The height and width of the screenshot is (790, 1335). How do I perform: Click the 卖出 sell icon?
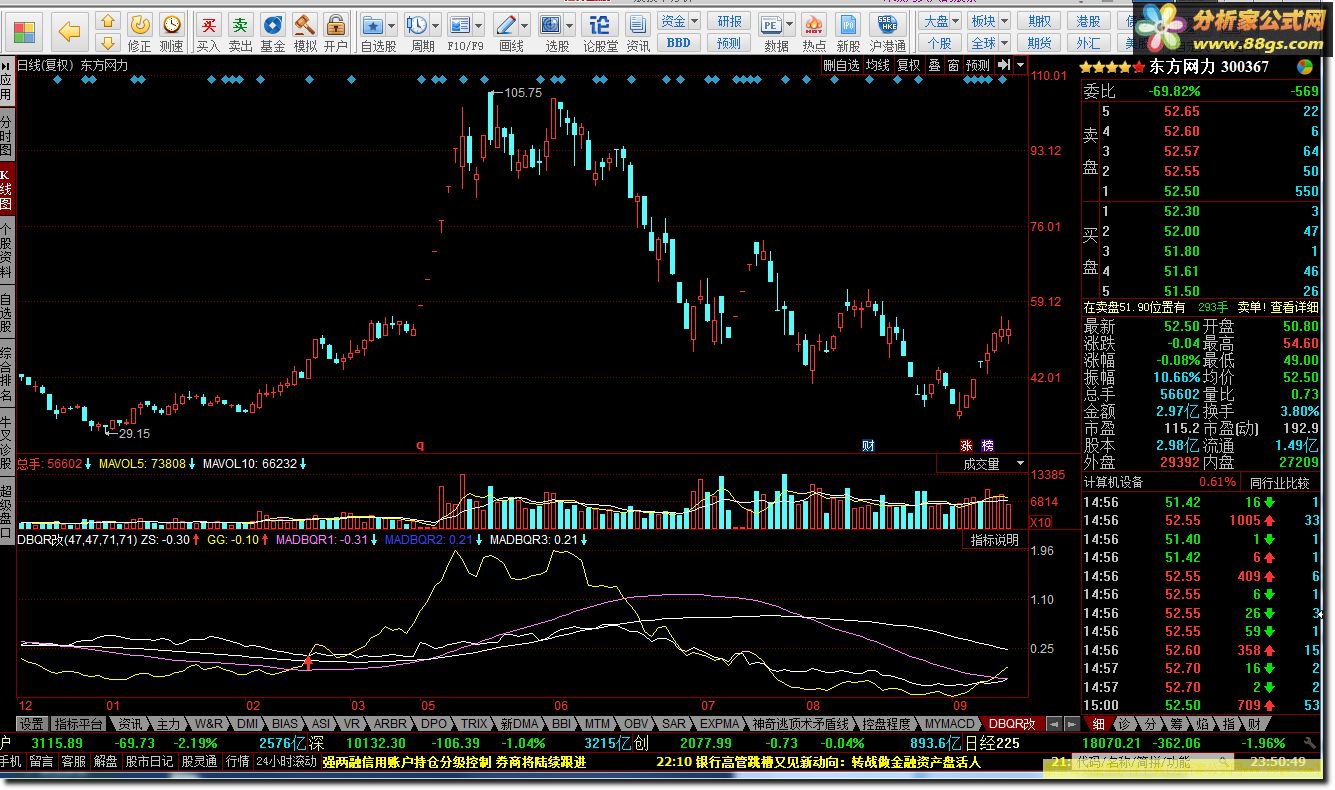tap(240, 32)
